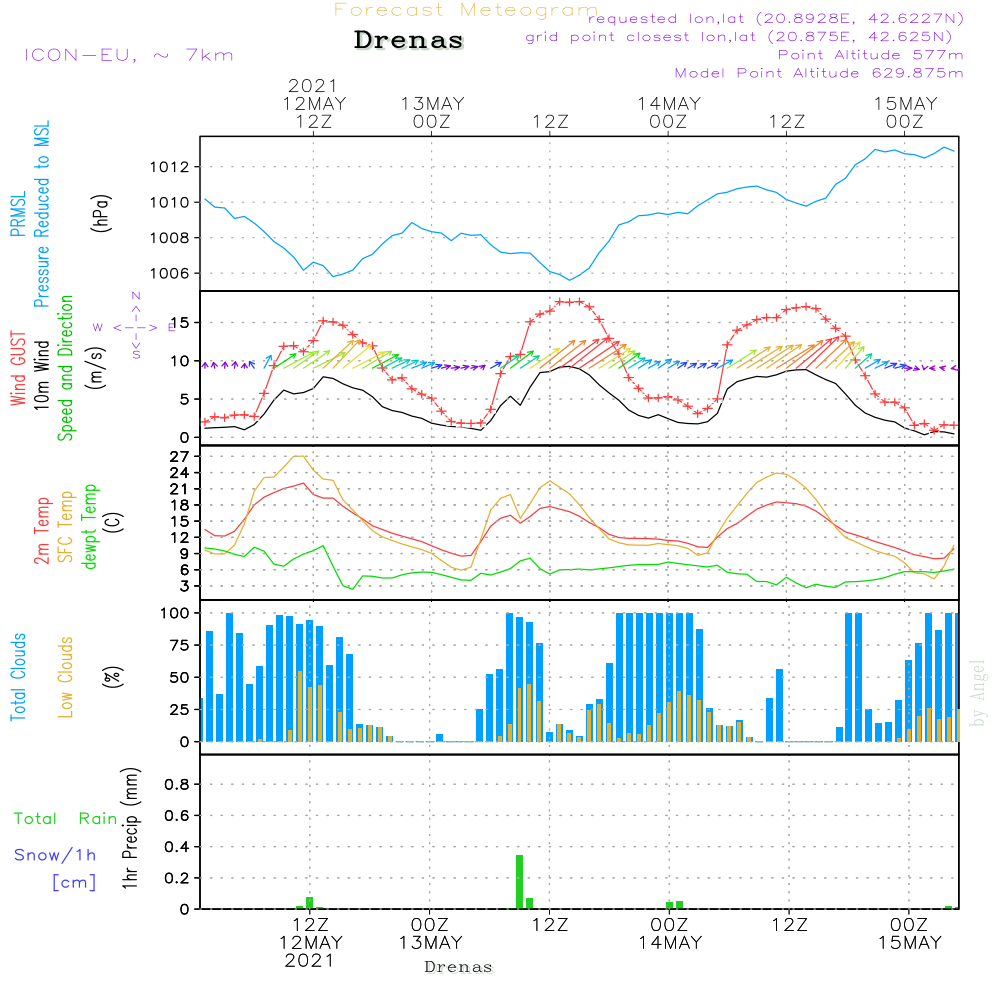Click the 'PRMSL' axis label
This screenshot has width=1000, height=1000.
[x=18, y=214]
